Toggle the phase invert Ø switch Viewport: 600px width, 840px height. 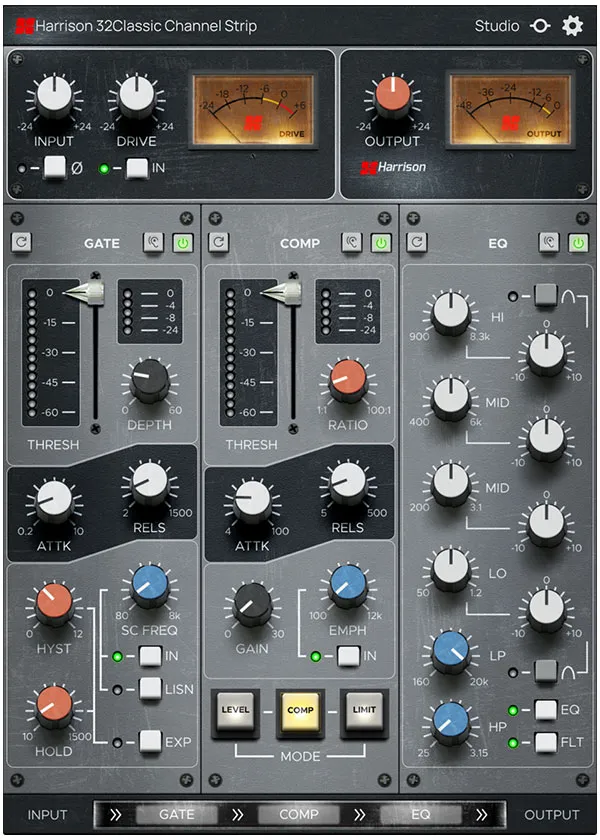coord(54,168)
